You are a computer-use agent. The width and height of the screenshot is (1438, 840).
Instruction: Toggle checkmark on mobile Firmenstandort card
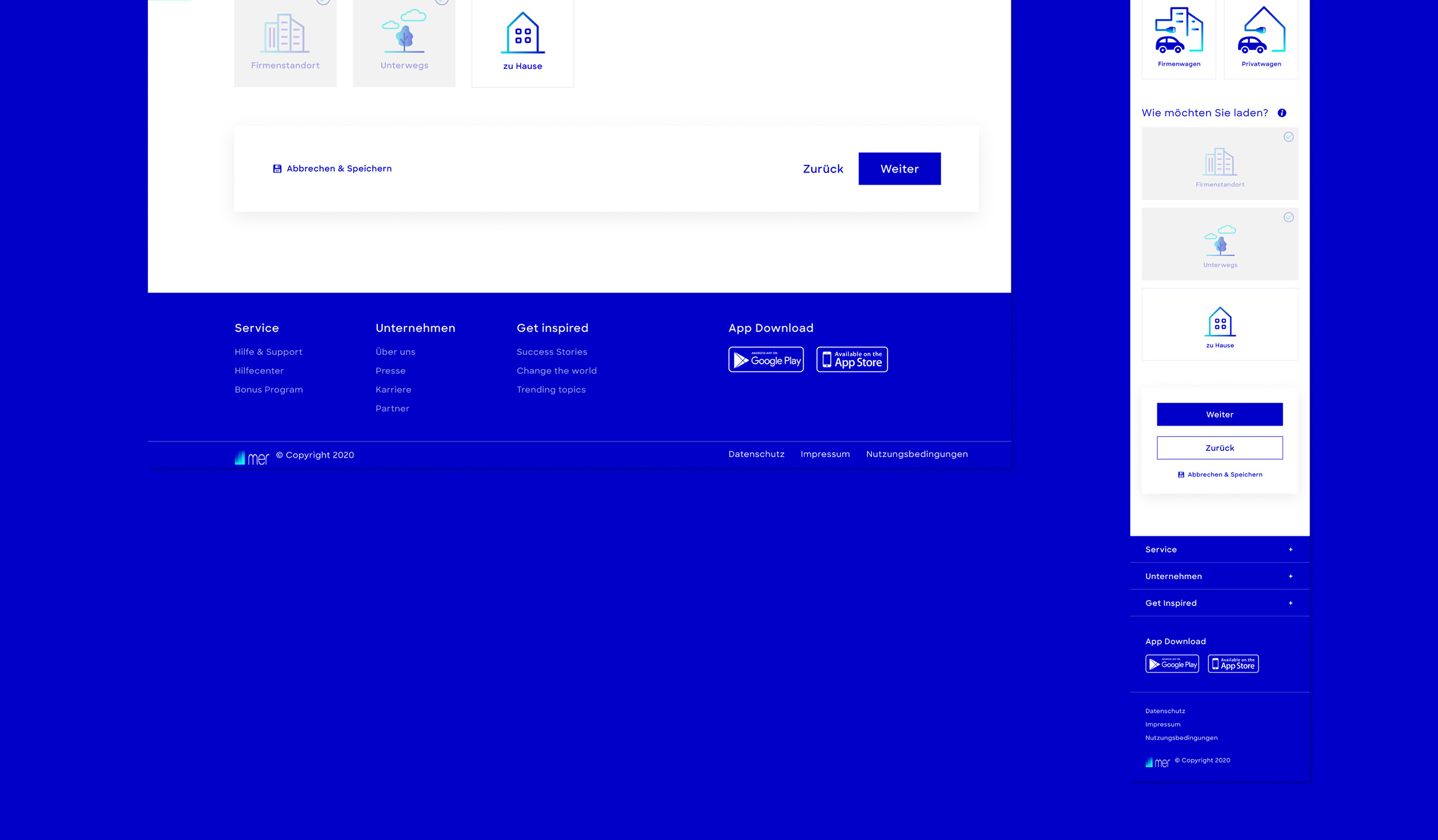pyautogui.click(x=1288, y=137)
